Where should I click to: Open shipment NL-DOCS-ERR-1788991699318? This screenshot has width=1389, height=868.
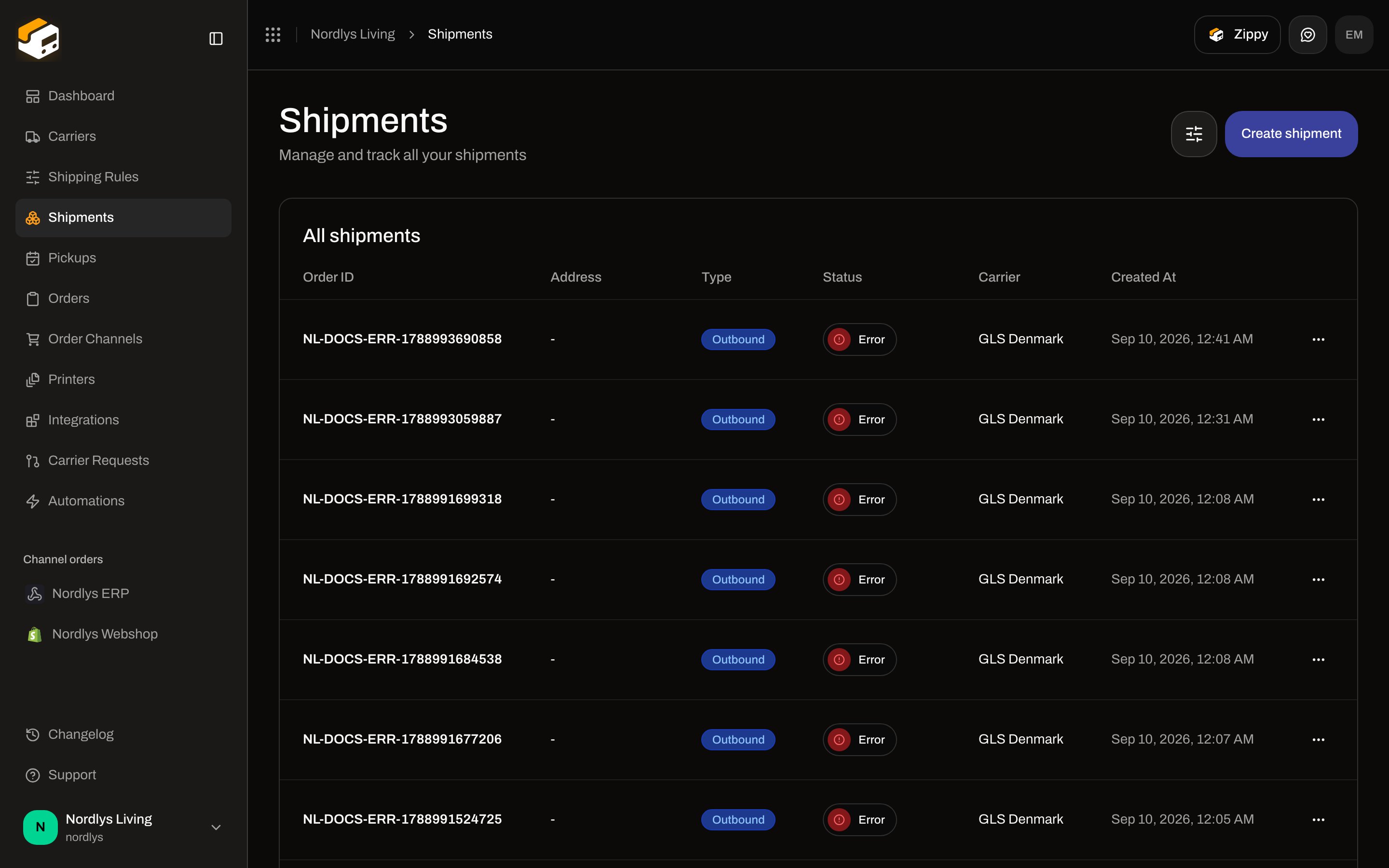[x=402, y=500]
